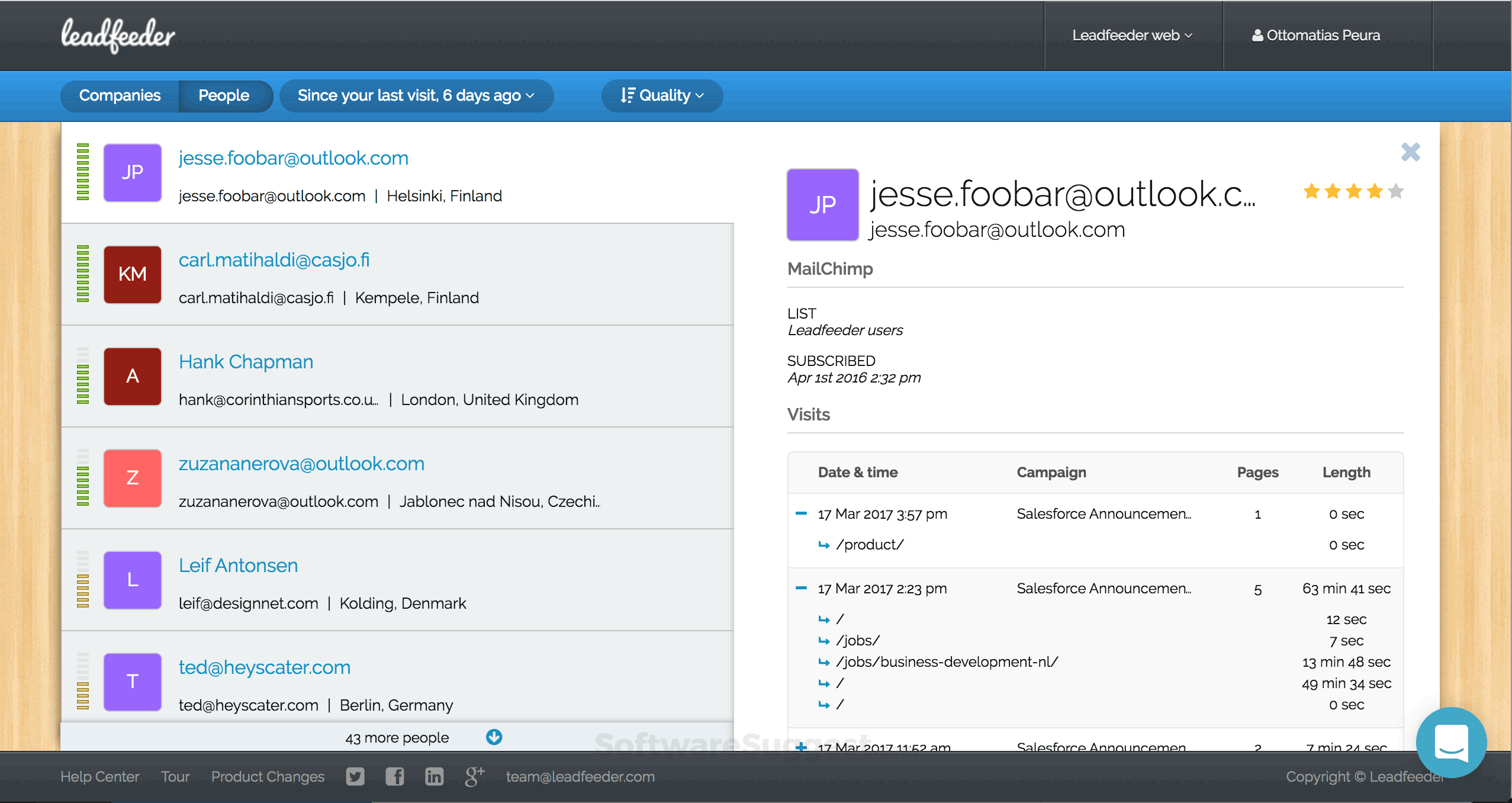Open the Leadfeeder web account dropdown
Image resolution: width=1512 pixels, height=803 pixels.
coord(1133,36)
